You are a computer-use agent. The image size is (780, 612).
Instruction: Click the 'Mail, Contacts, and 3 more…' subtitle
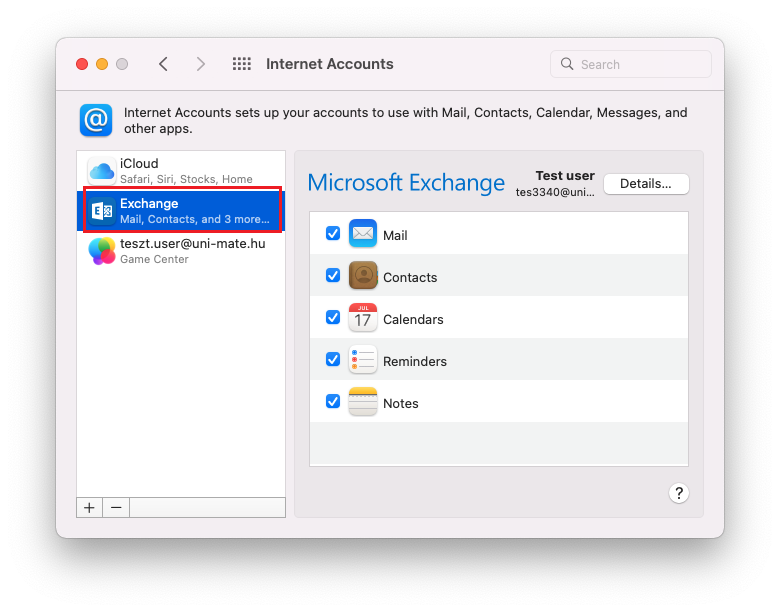[x=195, y=219]
